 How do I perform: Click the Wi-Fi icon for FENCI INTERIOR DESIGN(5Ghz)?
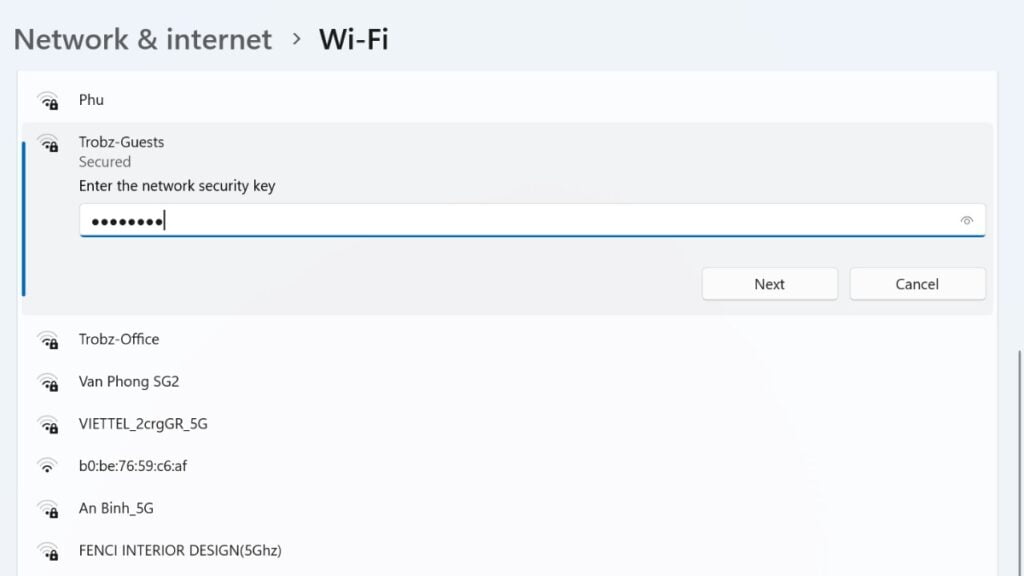point(48,551)
